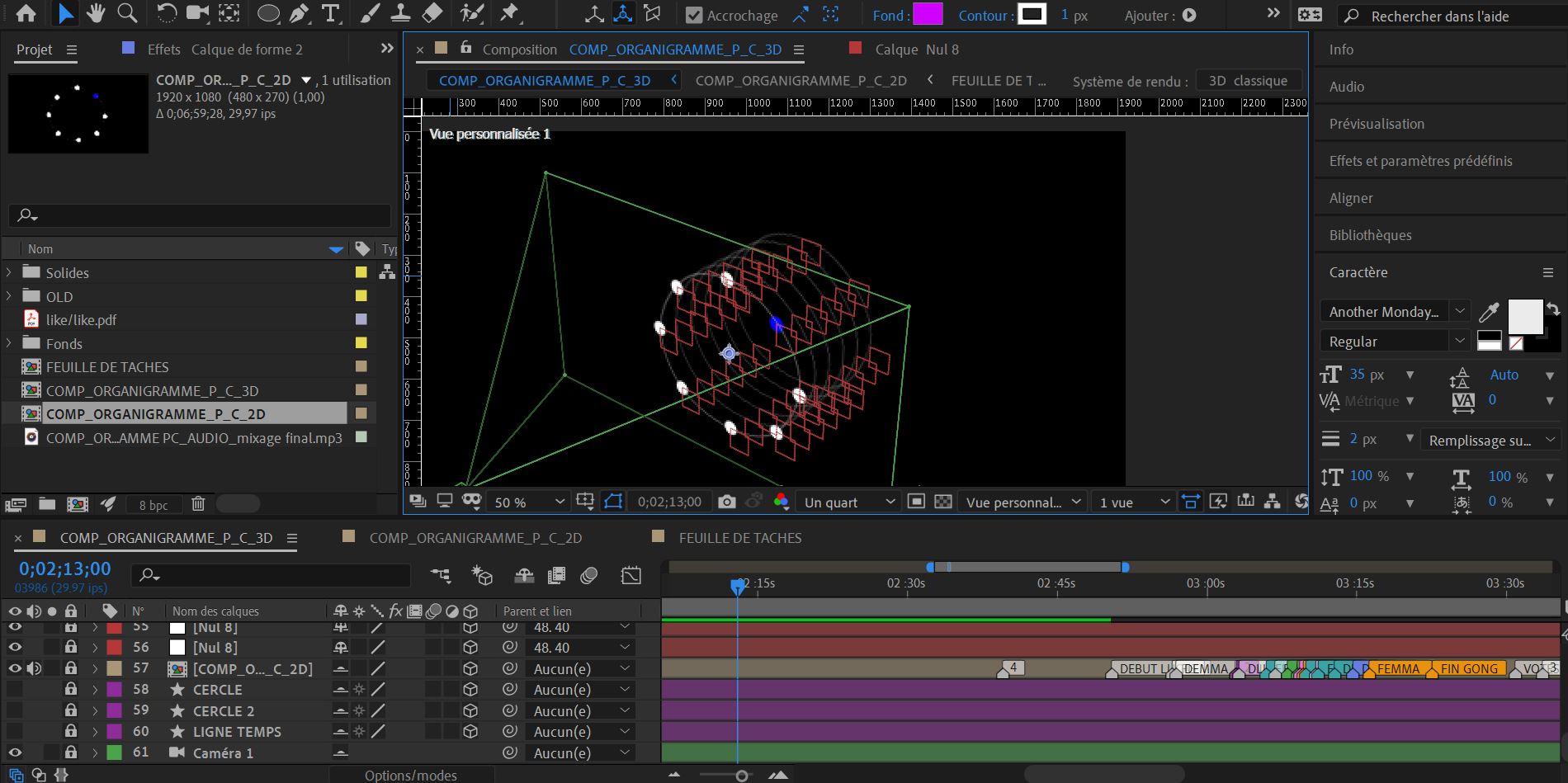Viewport: 1568px width, 783px height.
Task: Click the Options/modes button
Action: point(410,775)
